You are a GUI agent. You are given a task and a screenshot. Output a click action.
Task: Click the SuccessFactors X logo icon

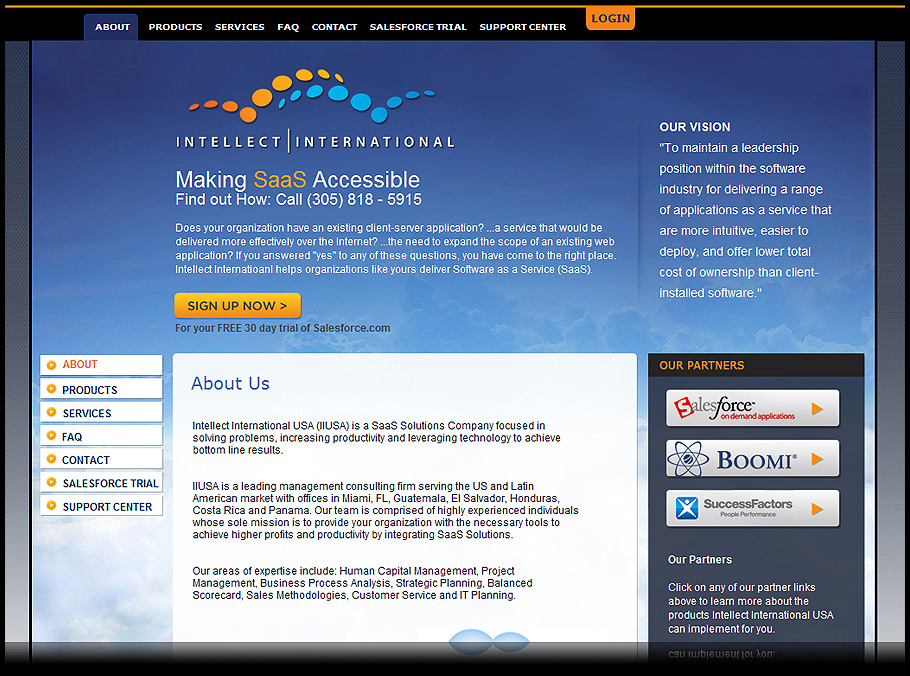pos(687,508)
